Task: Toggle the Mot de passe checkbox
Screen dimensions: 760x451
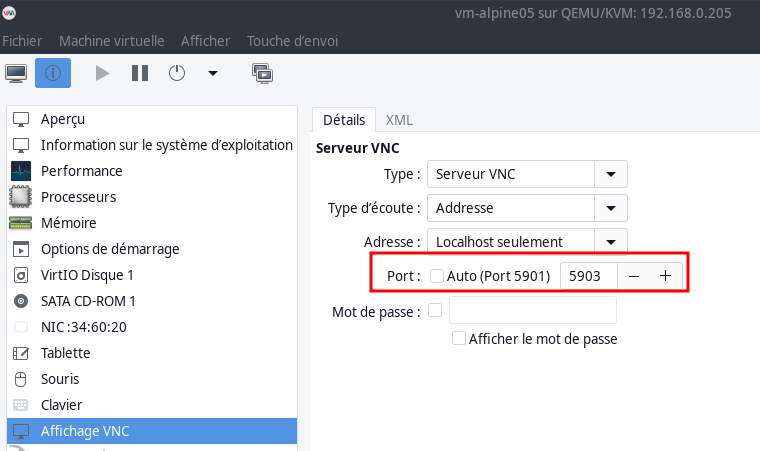Action: 435,311
